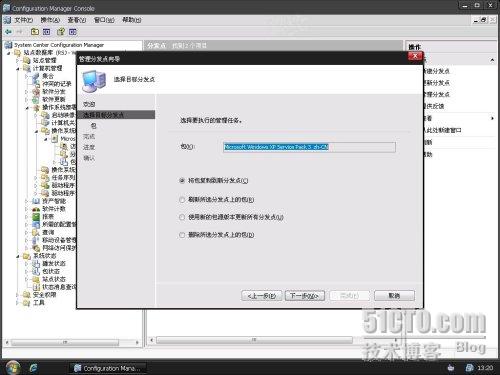Click the Configuration Manager taskbar button
This screenshot has height=375, width=500.
pos(107,368)
